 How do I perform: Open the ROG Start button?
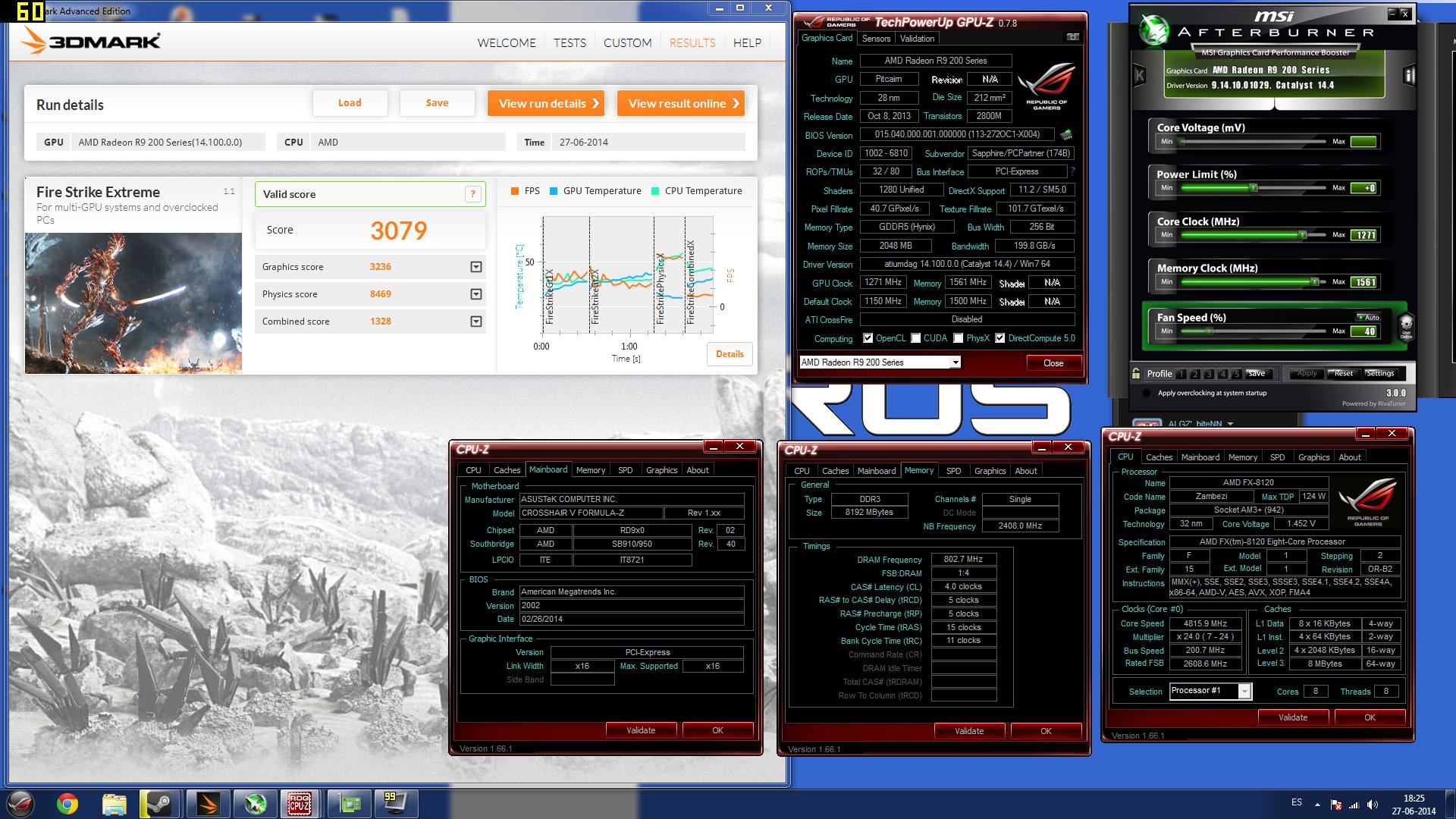tap(20, 804)
